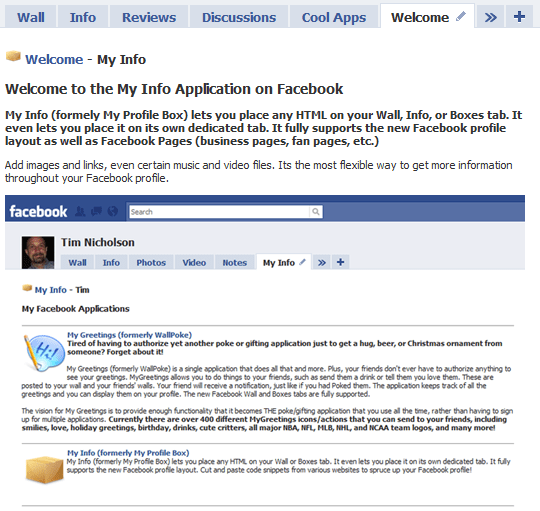Click the friend requests icon in Facebook bar
The image size is (540, 511).
81,211
